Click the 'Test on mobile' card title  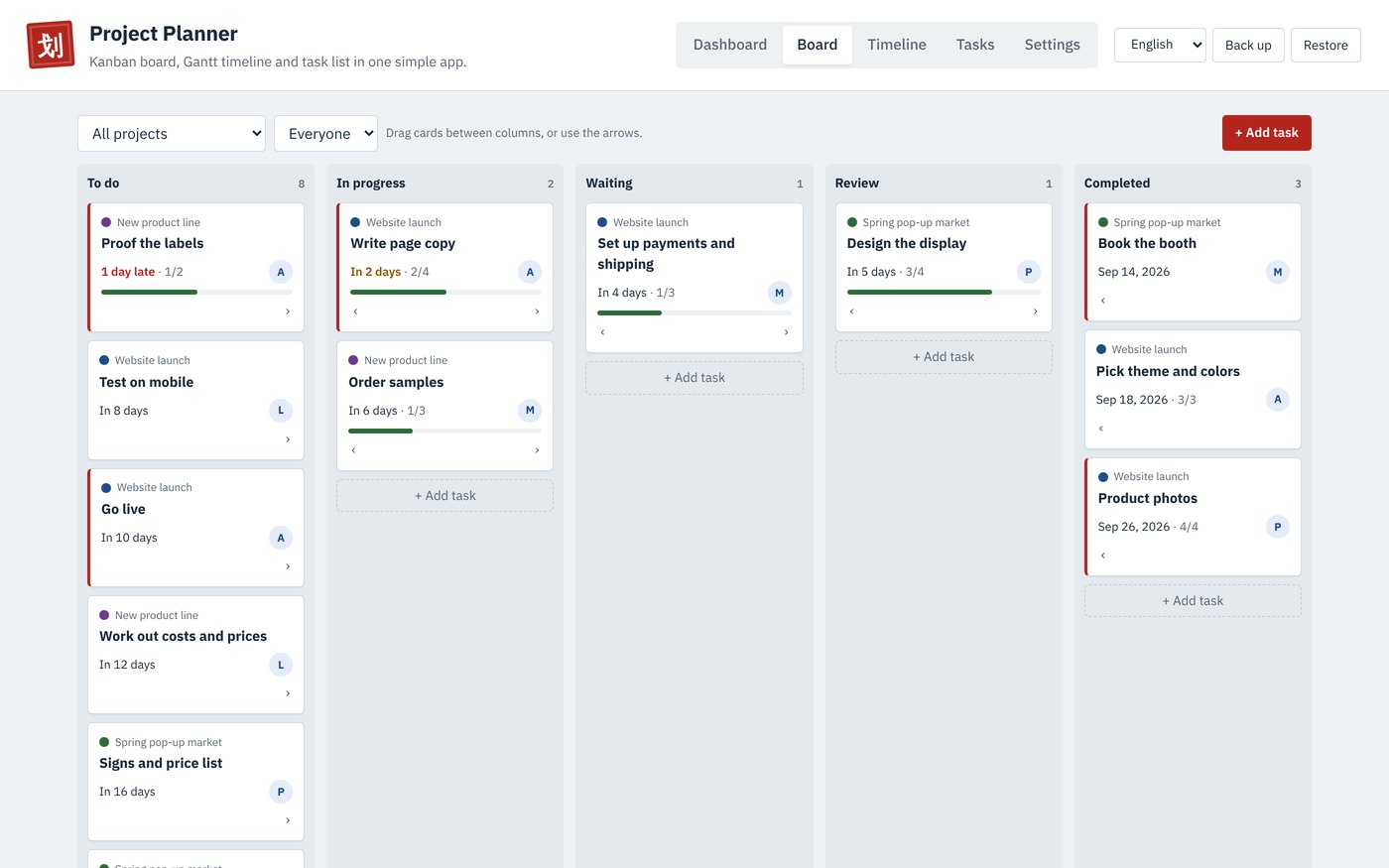tap(147, 382)
